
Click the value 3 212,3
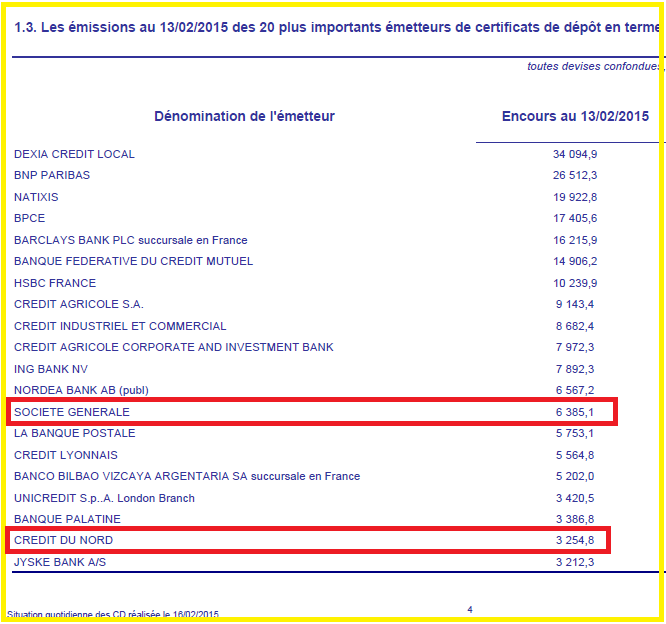[x=575, y=562]
